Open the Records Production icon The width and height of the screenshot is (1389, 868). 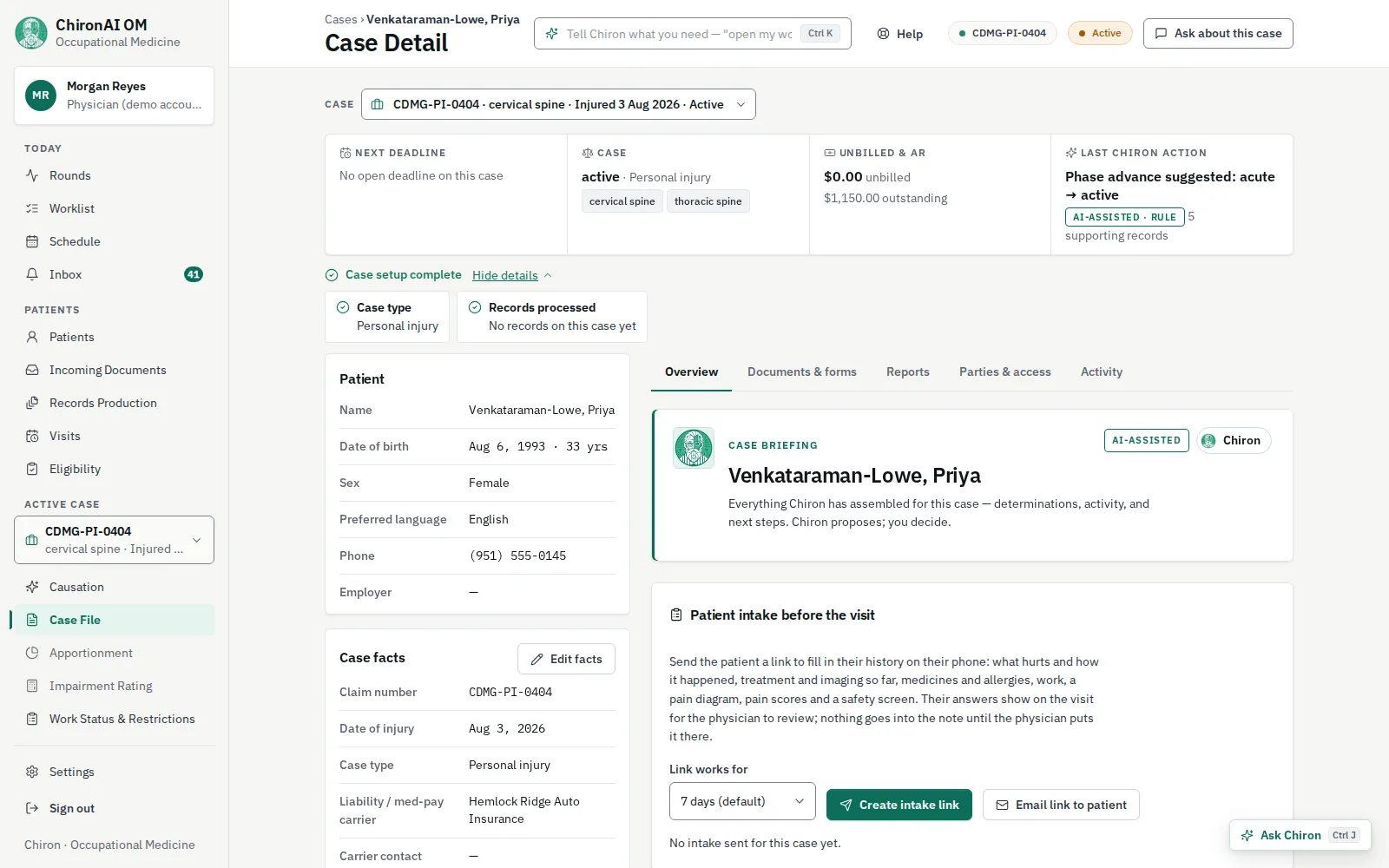[x=32, y=403]
